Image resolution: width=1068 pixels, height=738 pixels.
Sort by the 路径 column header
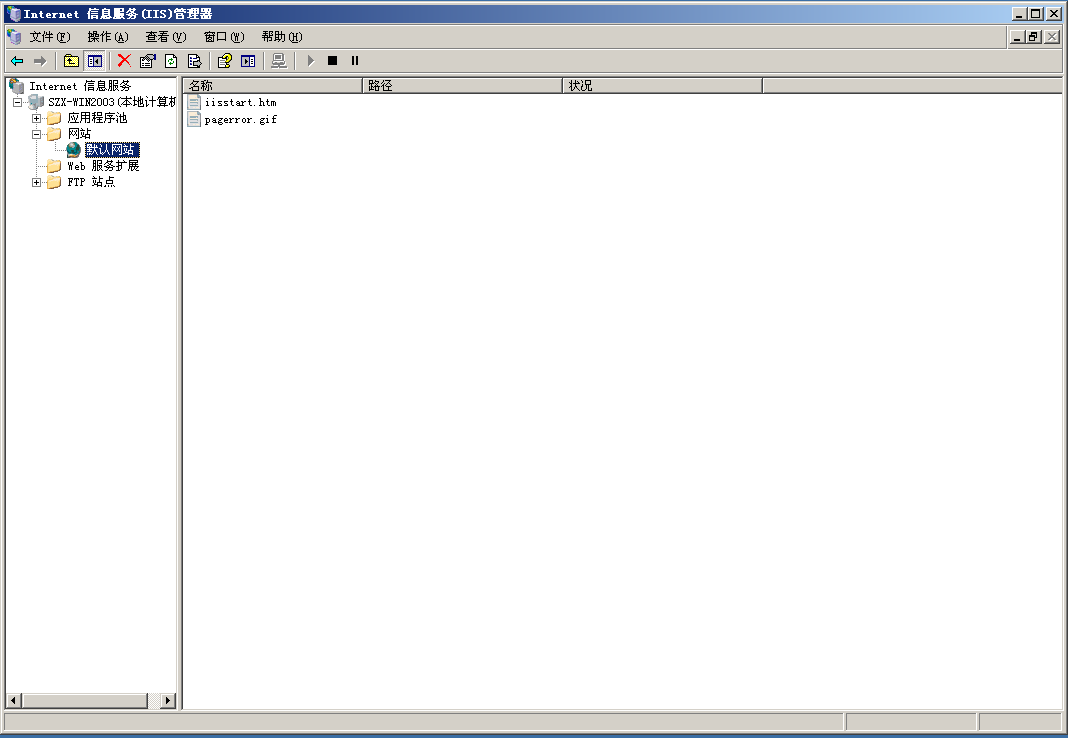point(462,86)
